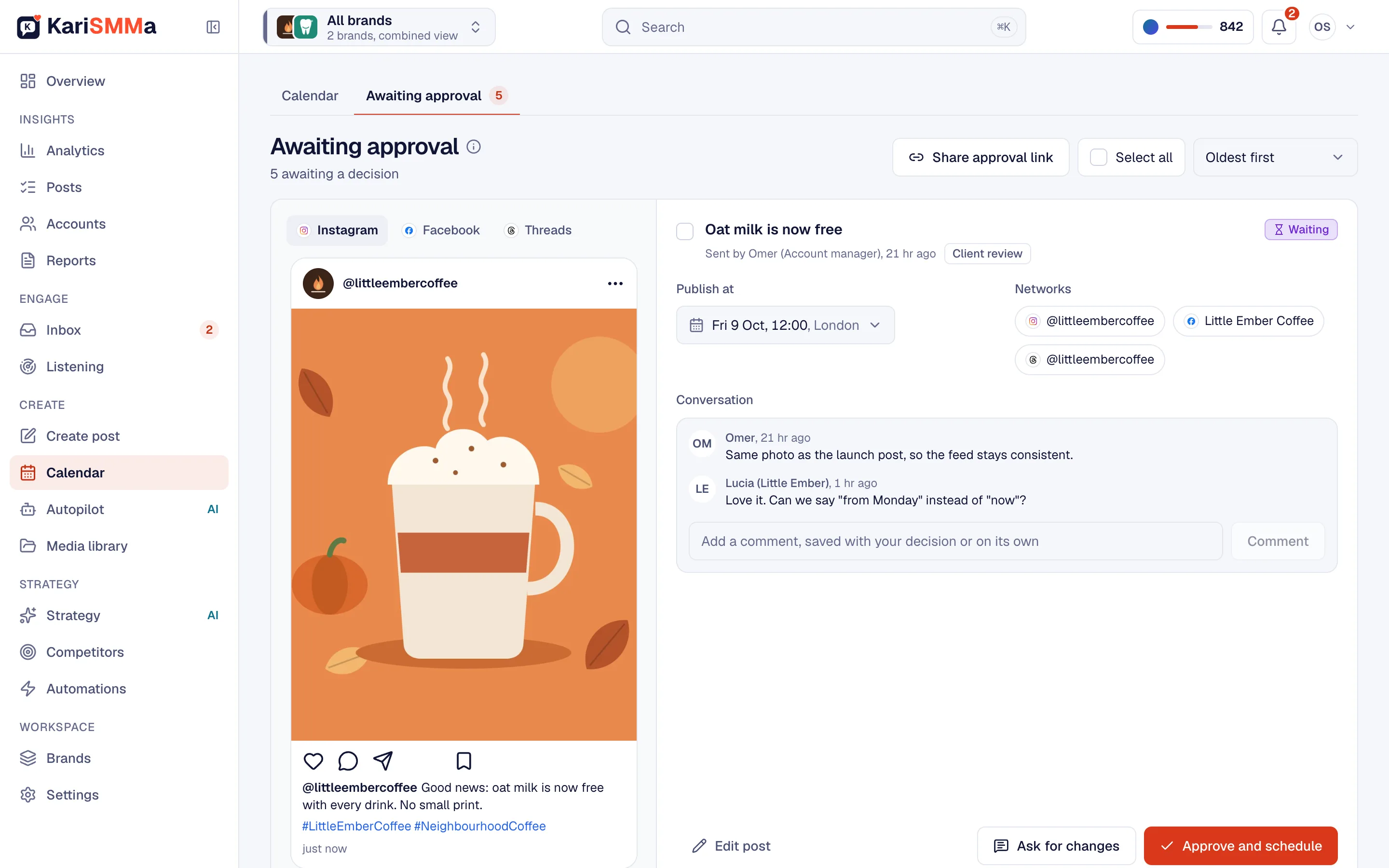The height and width of the screenshot is (868, 1389).
Task: Go to Listening in the sidebar
Action: 119,366
